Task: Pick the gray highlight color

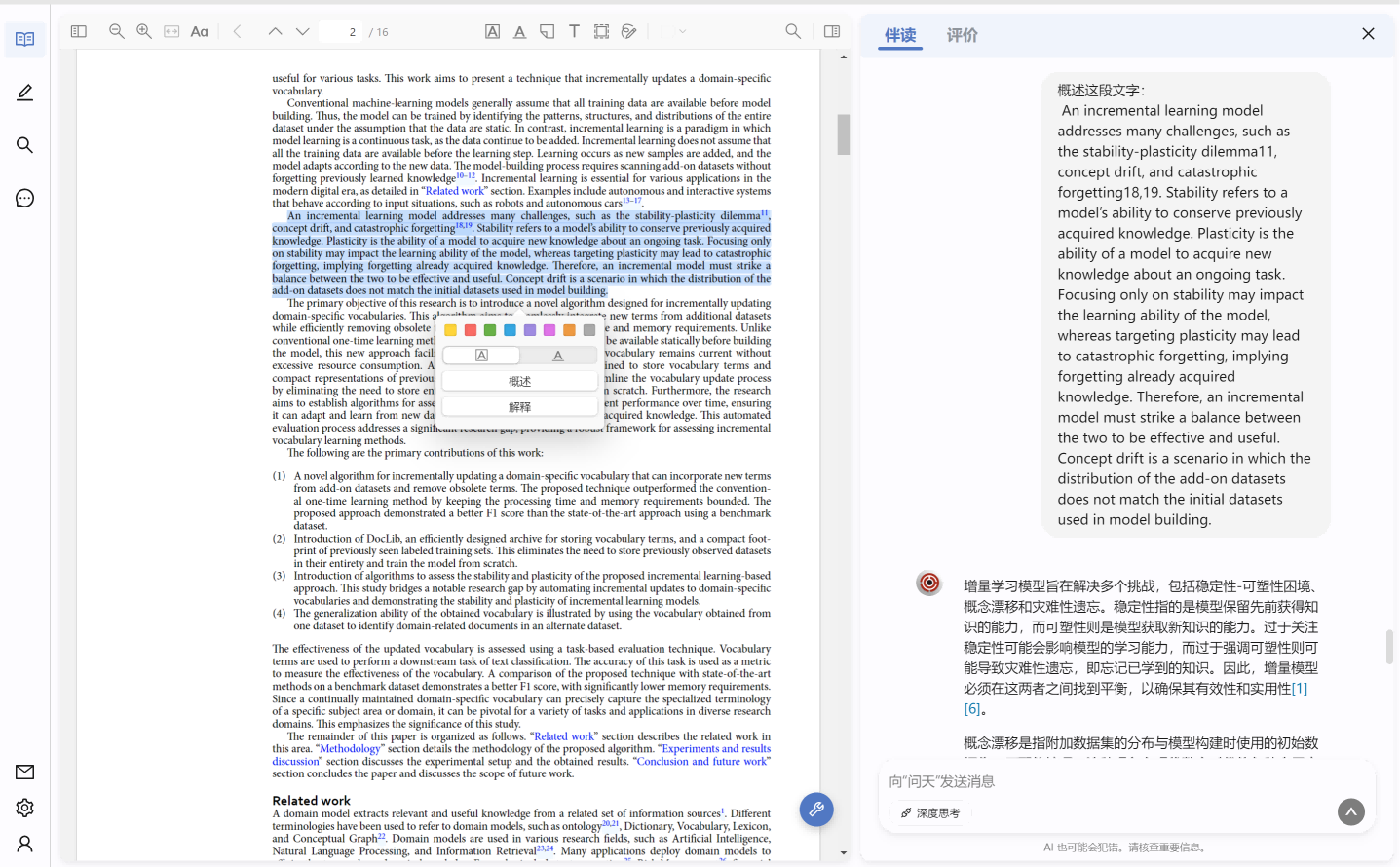Action: pyautogui.click(x=589, y=330)
